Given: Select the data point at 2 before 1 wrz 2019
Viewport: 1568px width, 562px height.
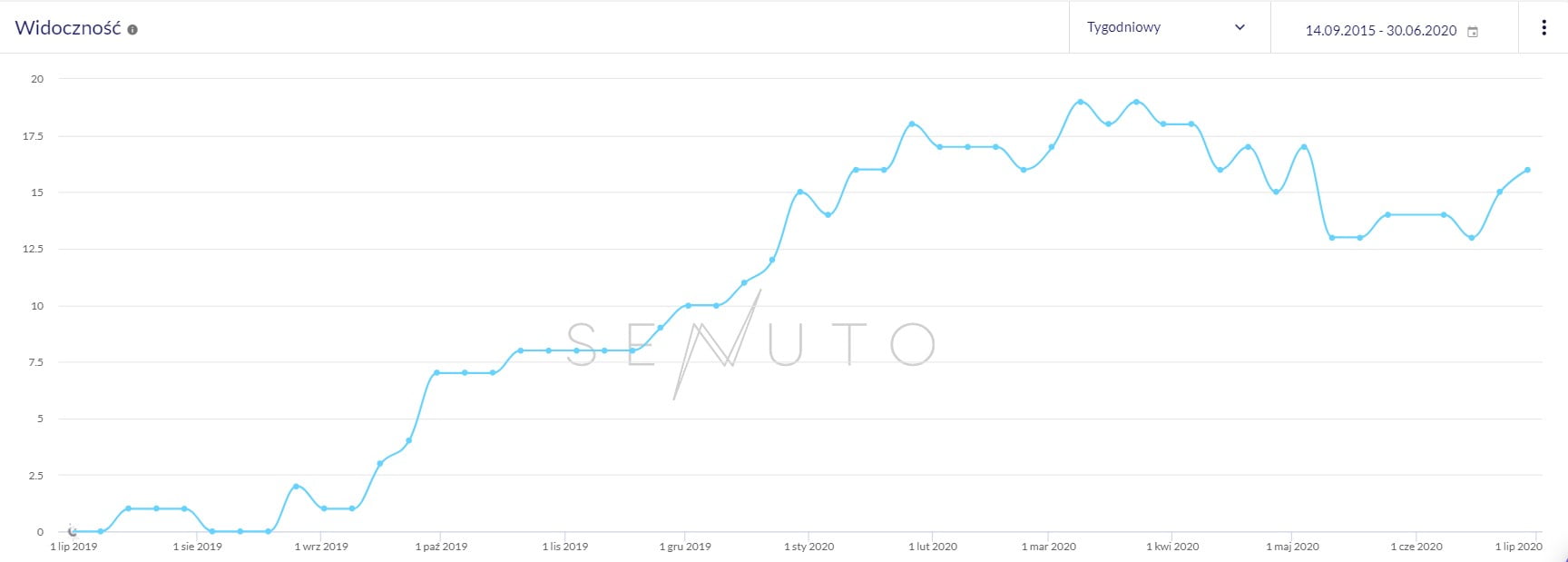Looking at the screenshot, I should 296,487.
